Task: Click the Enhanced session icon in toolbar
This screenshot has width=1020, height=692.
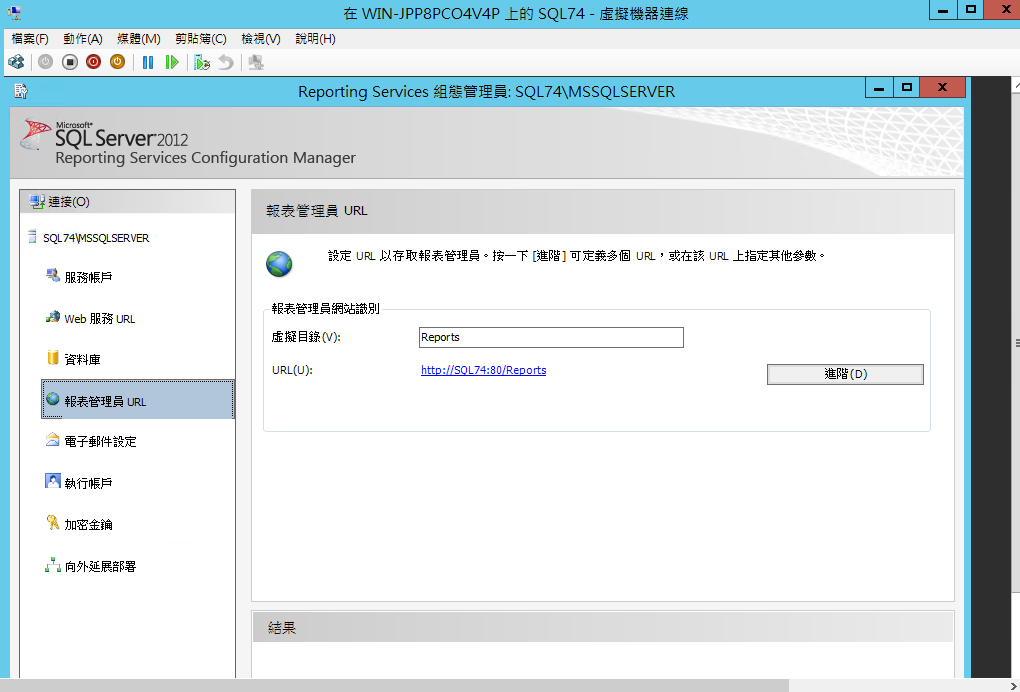Action: [x=256, y=62]
